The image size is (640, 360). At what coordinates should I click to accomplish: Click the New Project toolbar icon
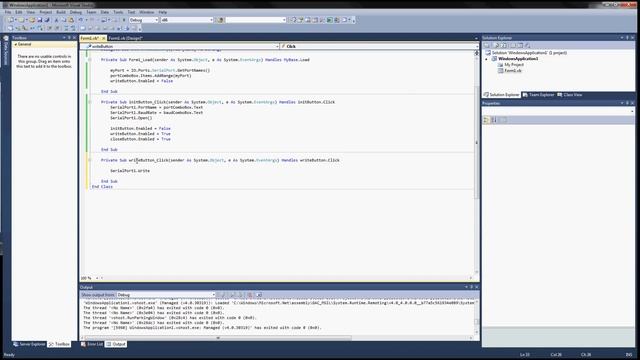click(10, 20)
